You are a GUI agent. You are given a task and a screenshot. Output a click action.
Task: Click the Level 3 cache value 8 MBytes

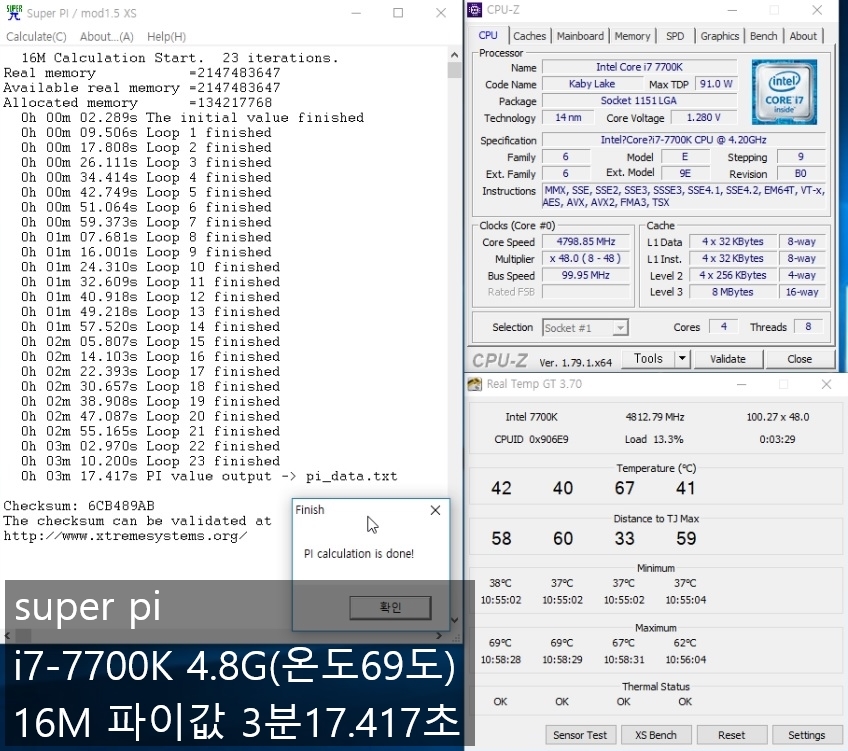click(733, 292)
